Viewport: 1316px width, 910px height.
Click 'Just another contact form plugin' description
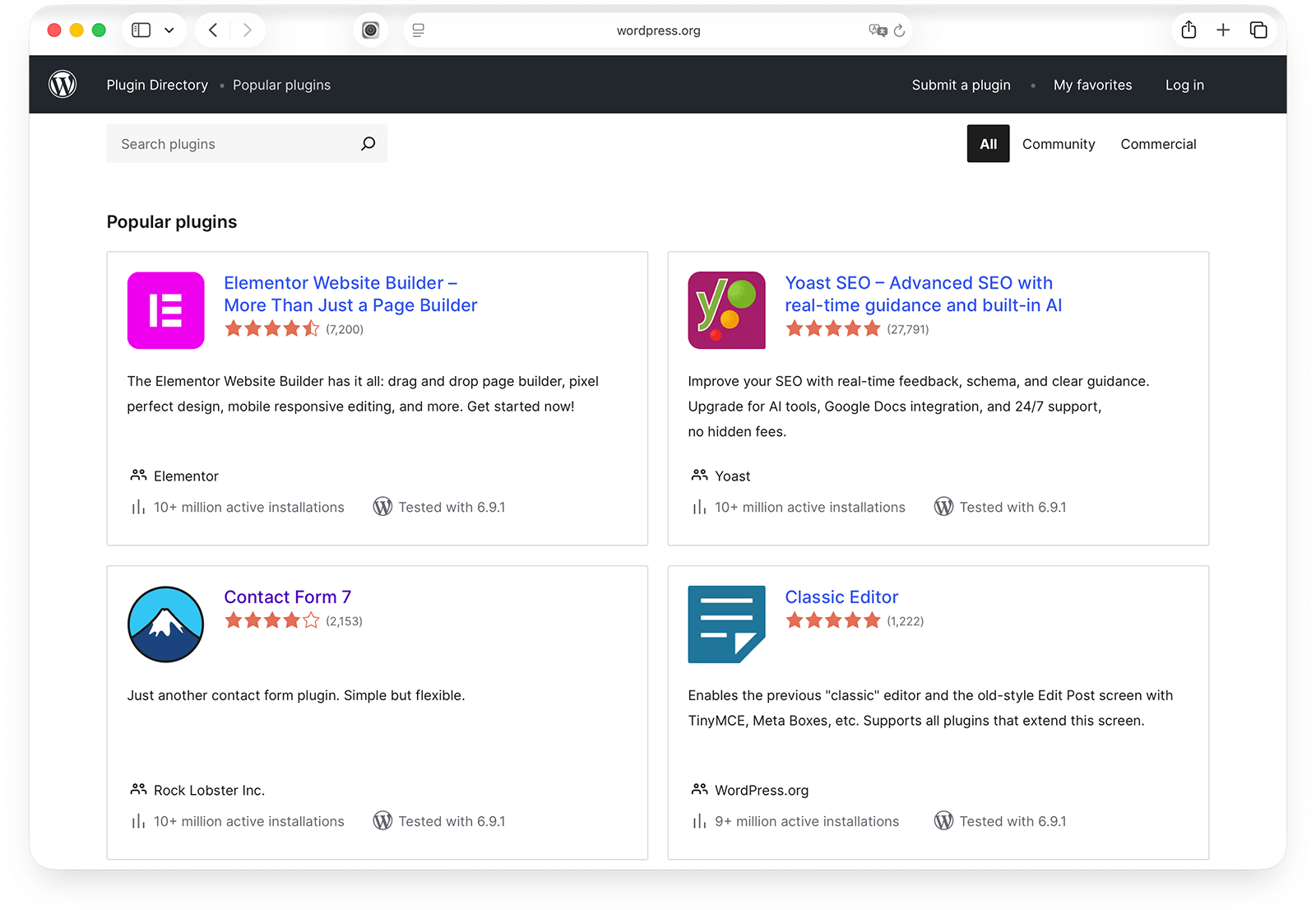(296, 695)
